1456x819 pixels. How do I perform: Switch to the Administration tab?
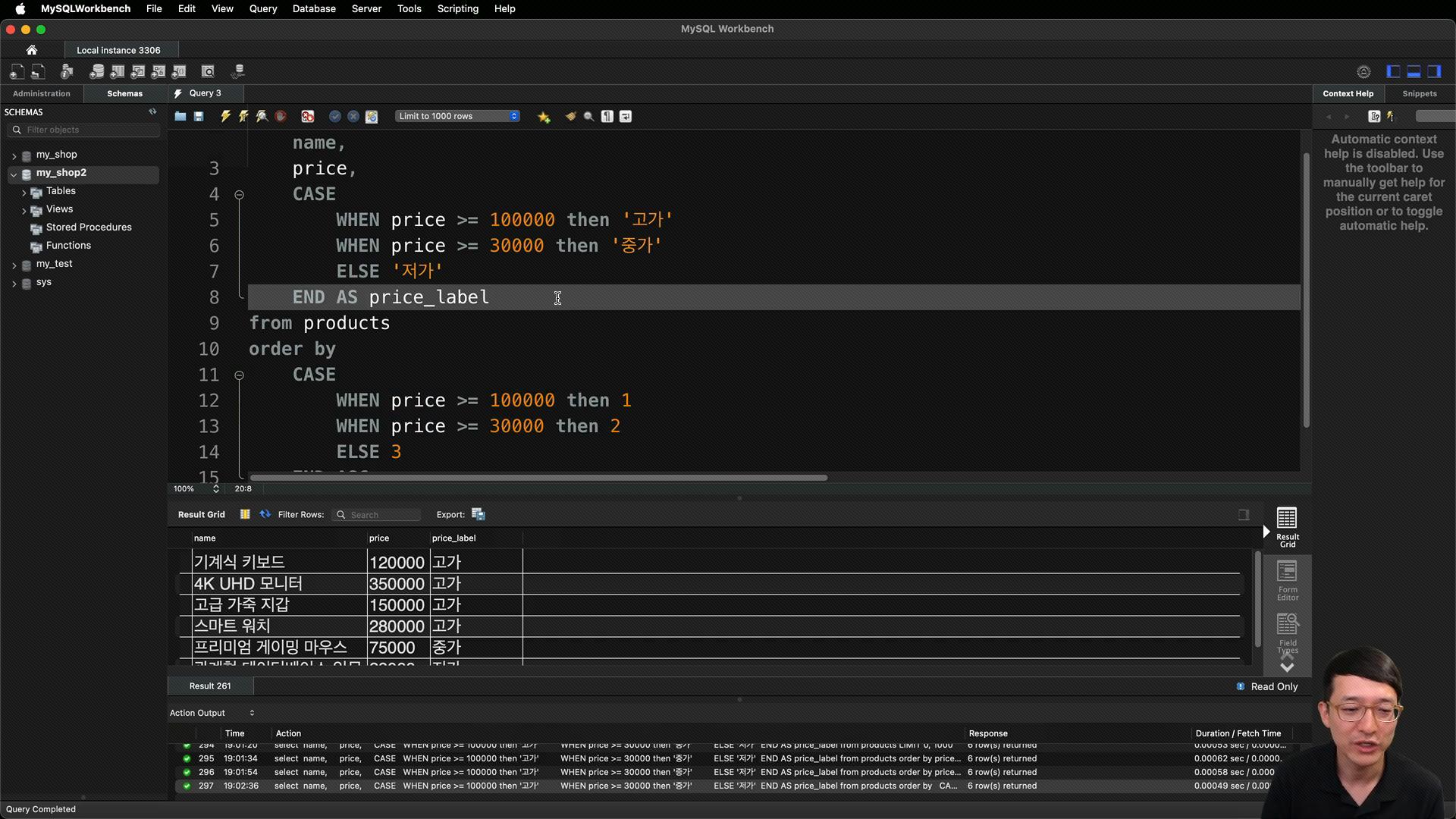(x=42, y=93)
